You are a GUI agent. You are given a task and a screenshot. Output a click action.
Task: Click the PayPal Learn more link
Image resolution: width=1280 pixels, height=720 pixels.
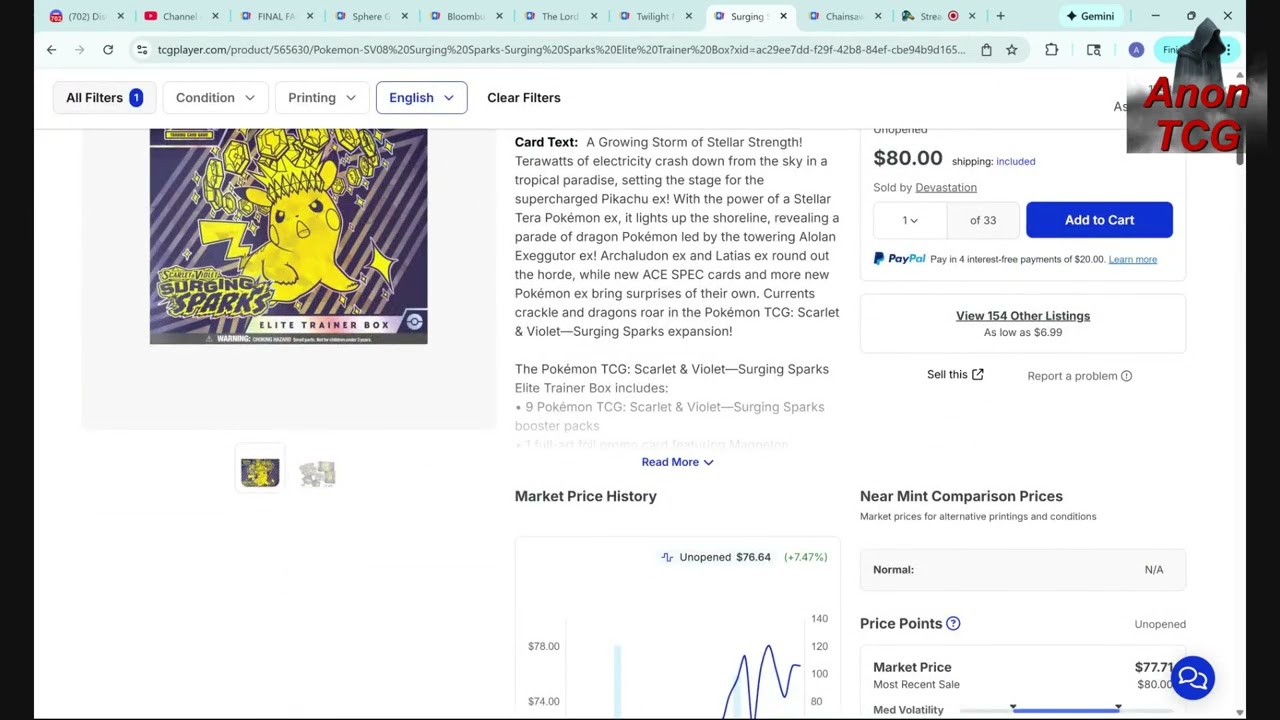tap(1132, 259)
